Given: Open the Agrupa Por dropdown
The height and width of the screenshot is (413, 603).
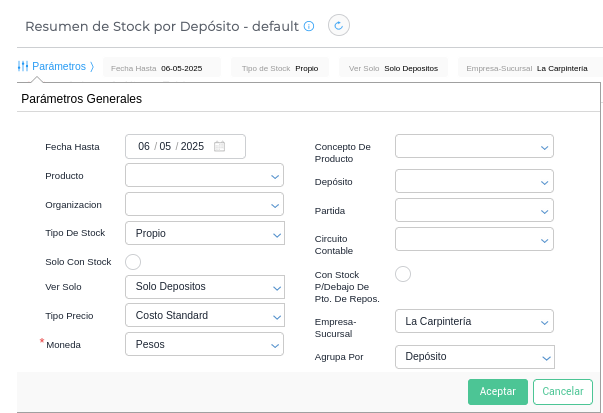Looking at the screenshot, I should (474, 357).
